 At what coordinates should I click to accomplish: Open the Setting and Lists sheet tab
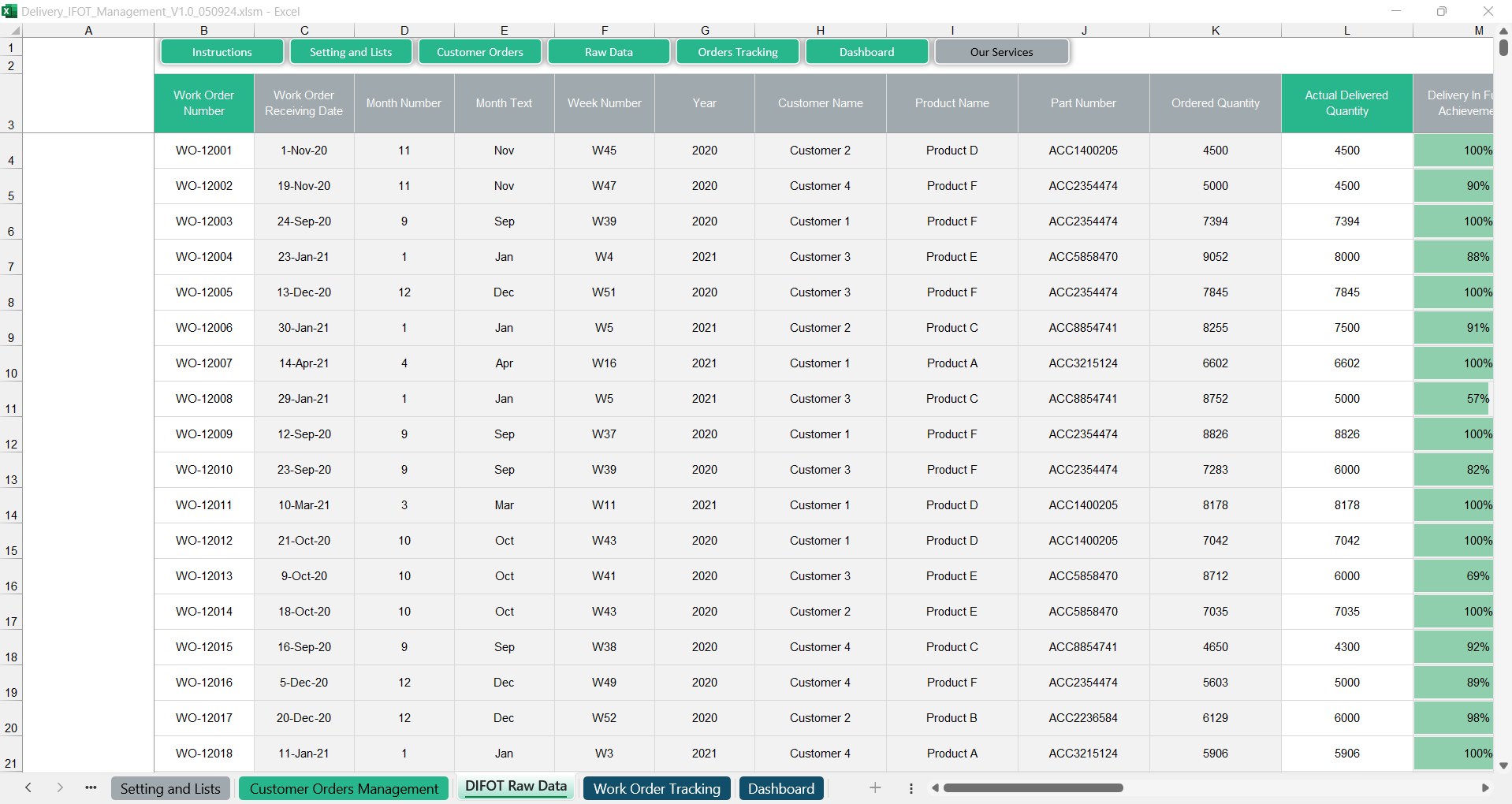point(170,788)
